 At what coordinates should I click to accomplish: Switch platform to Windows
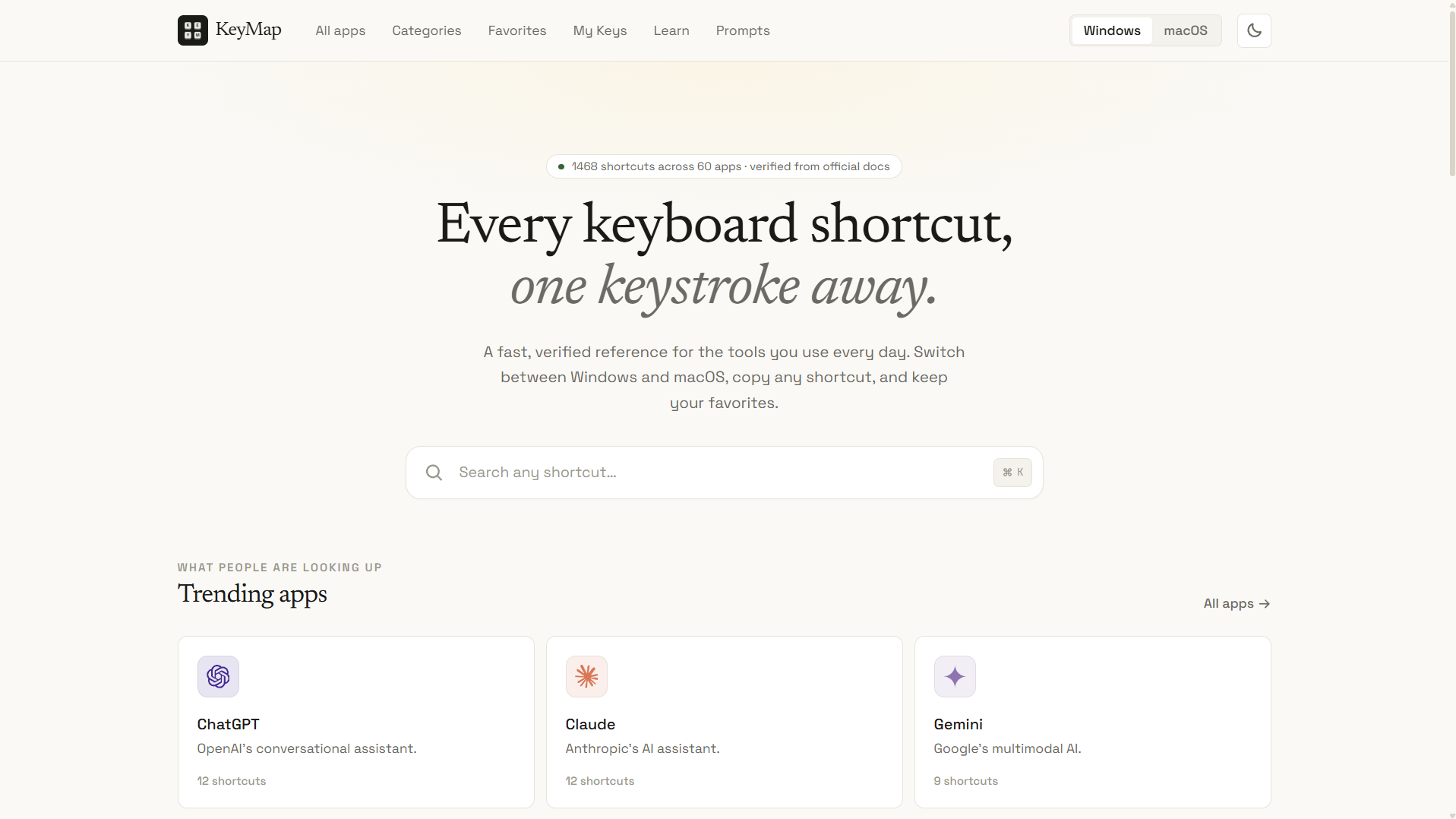pyautogui.click(x=1112, y=30)
